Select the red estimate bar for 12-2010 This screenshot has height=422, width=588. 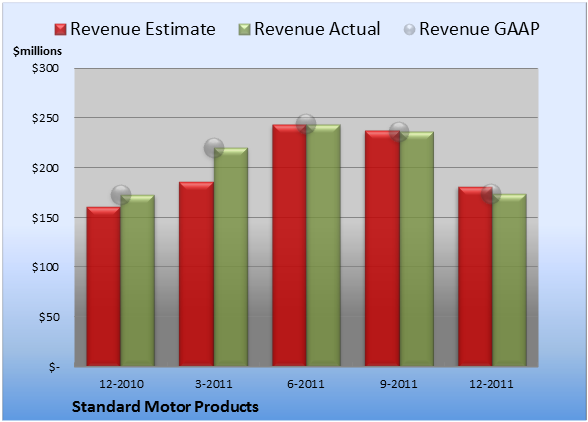[x=104, y=286]
